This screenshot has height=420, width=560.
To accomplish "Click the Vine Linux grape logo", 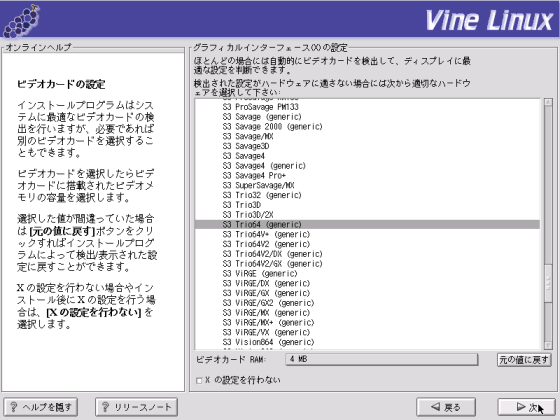I will (x=22, y=21).
